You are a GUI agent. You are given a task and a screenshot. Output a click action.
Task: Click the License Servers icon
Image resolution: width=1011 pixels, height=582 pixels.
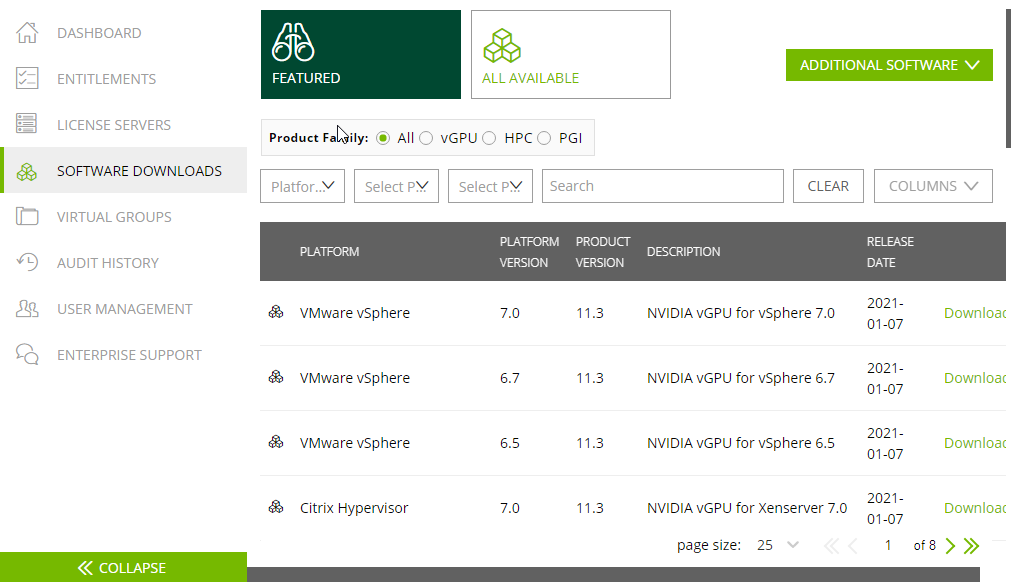pos(27,124)
